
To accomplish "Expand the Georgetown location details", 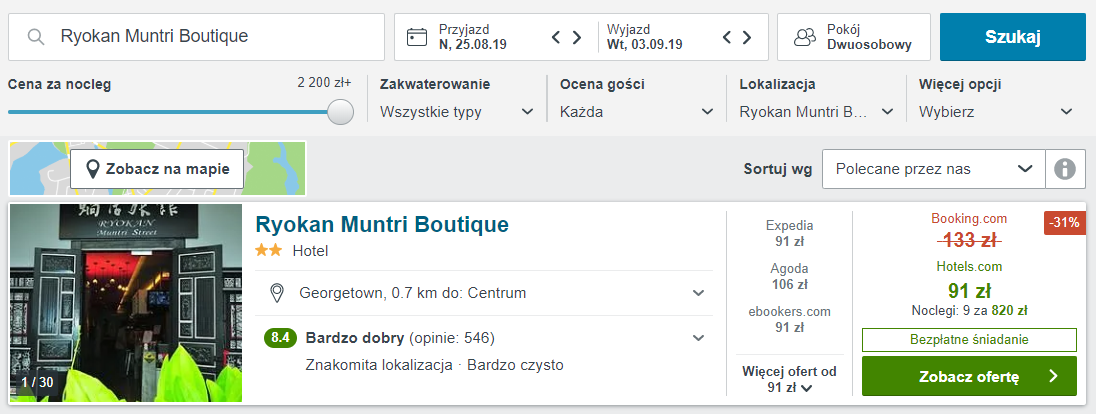I will click(698, 293).
